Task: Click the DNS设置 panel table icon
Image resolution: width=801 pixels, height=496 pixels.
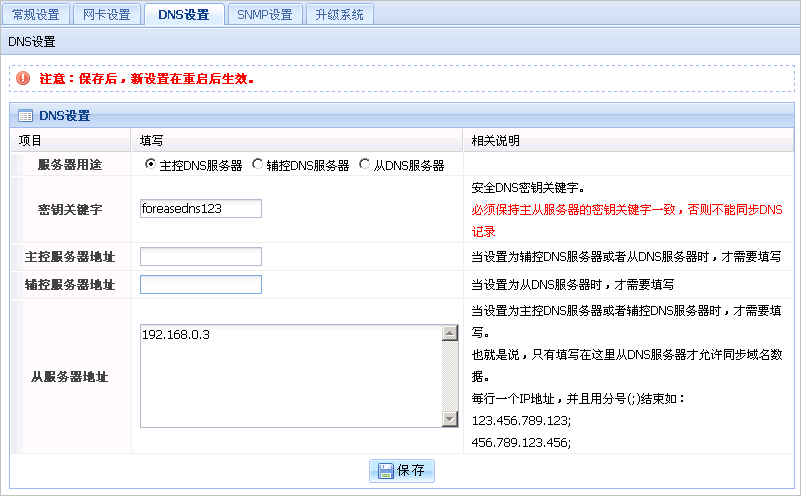Action: pyautogui.click(x=25, y=116)
